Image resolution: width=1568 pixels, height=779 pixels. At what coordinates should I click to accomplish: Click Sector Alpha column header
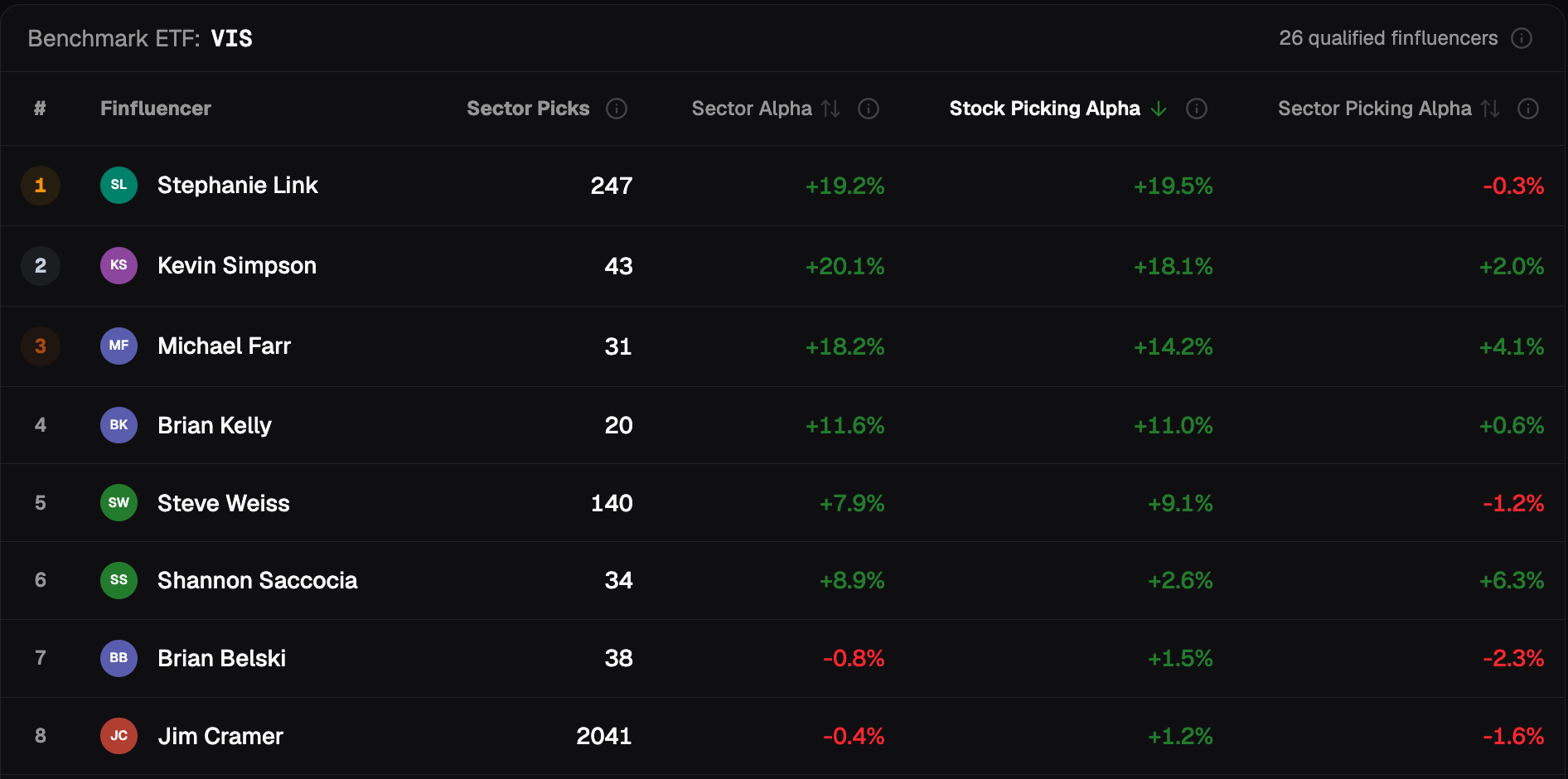click(752, 109)
